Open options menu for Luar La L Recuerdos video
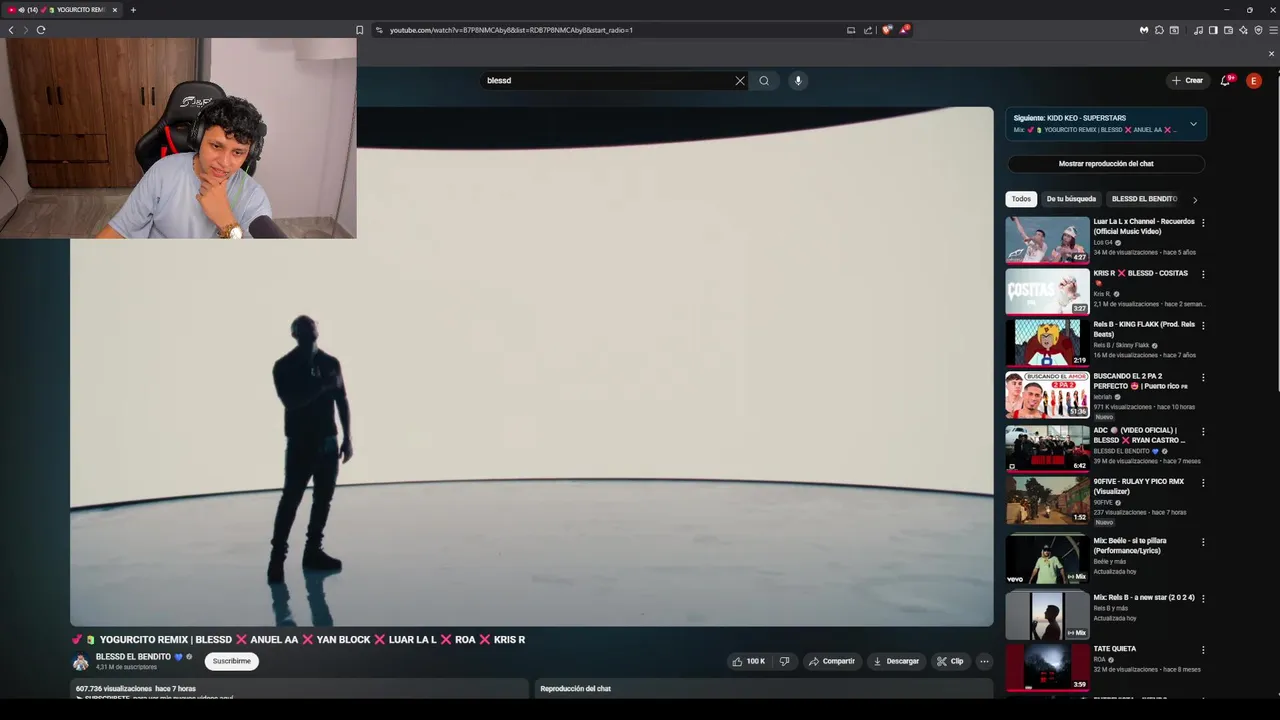This screenshot has height=720, width=1280. (1203, 223)
